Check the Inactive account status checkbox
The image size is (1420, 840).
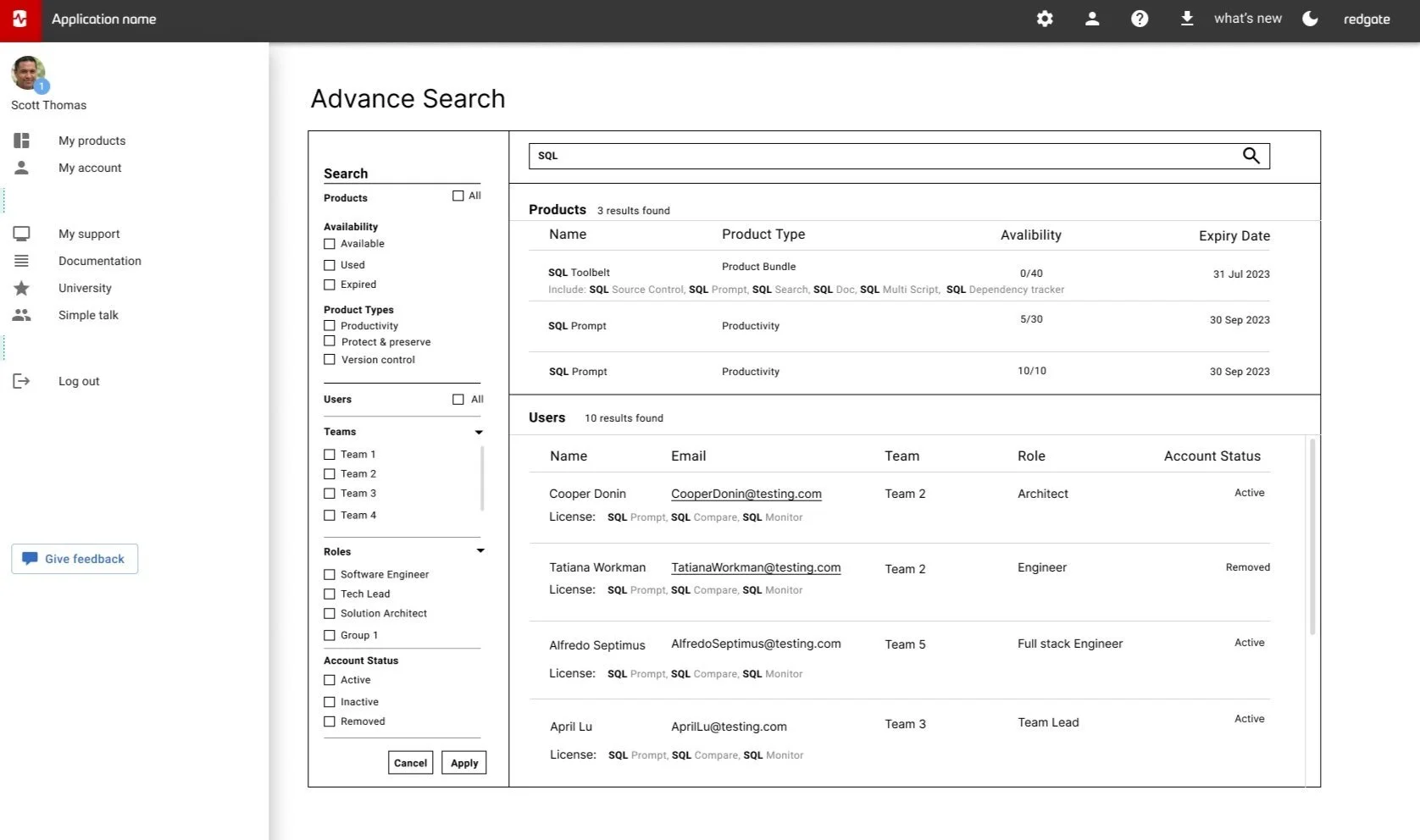330,702
